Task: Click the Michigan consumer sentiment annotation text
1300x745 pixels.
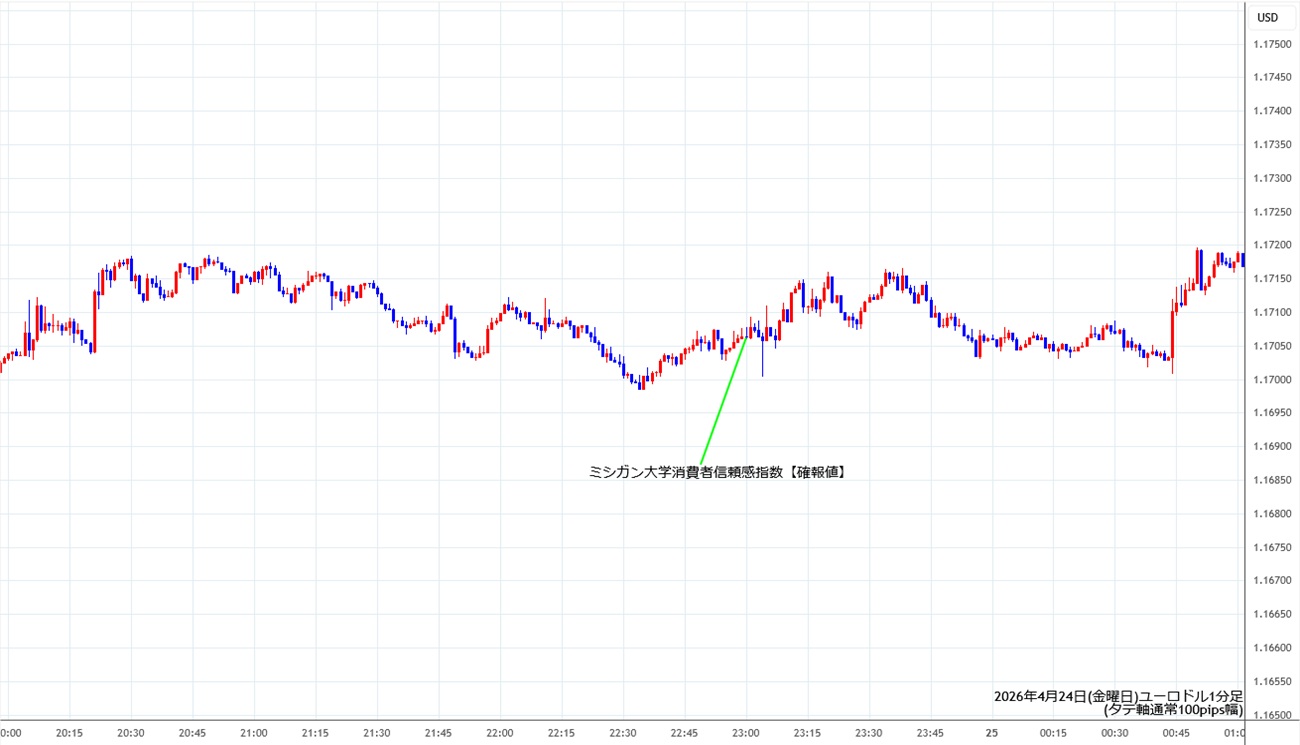Action: [x=718, y=472]
